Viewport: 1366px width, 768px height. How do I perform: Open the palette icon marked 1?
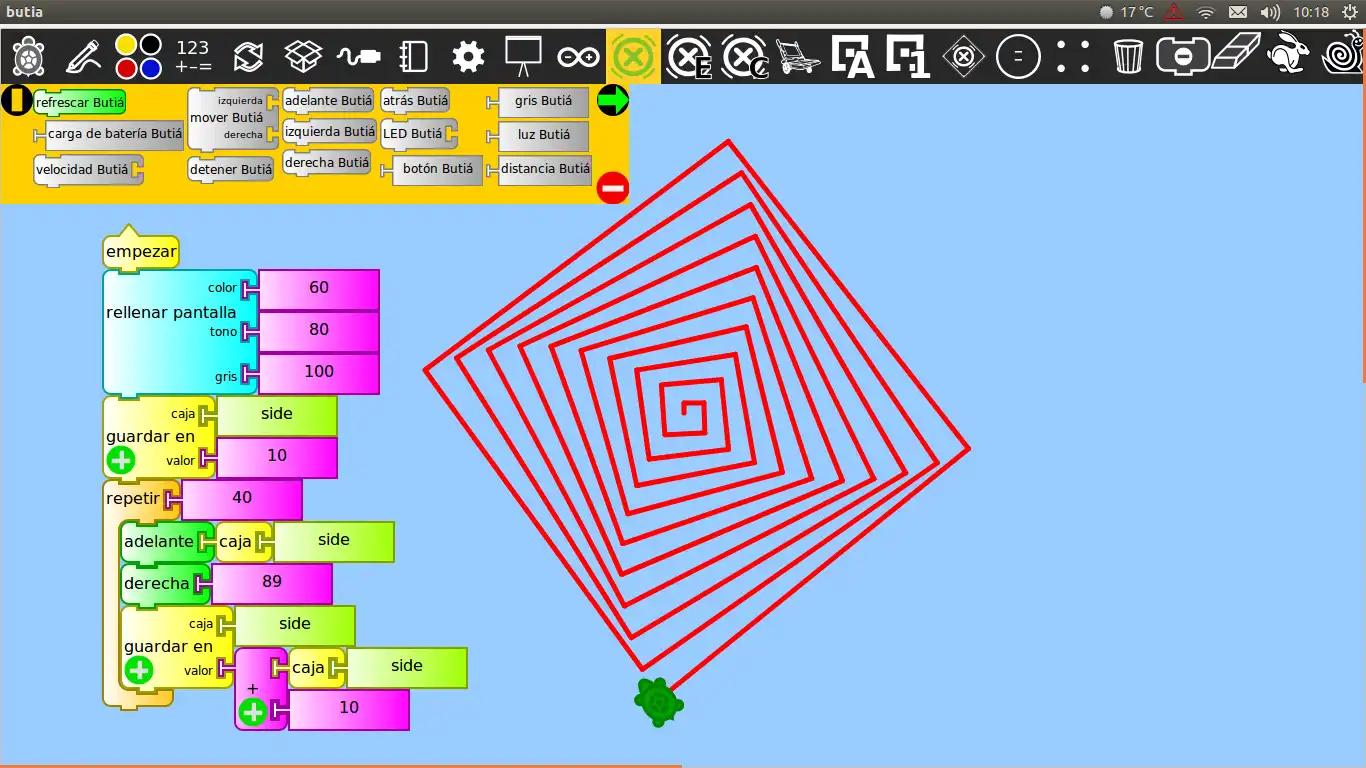click(x=908, y=56)
